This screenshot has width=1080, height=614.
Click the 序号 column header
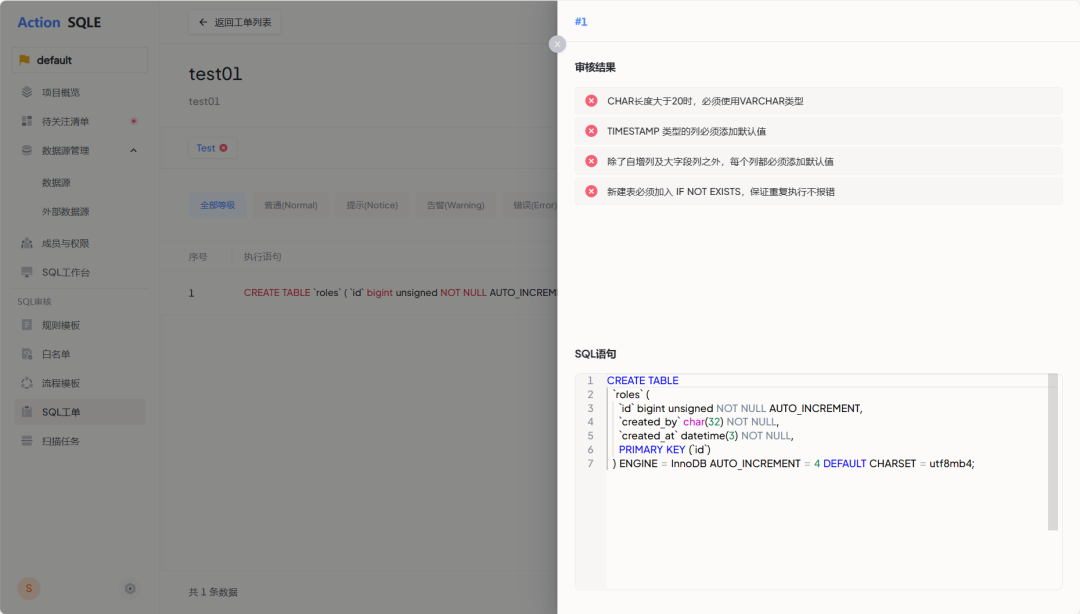point(198,256)
